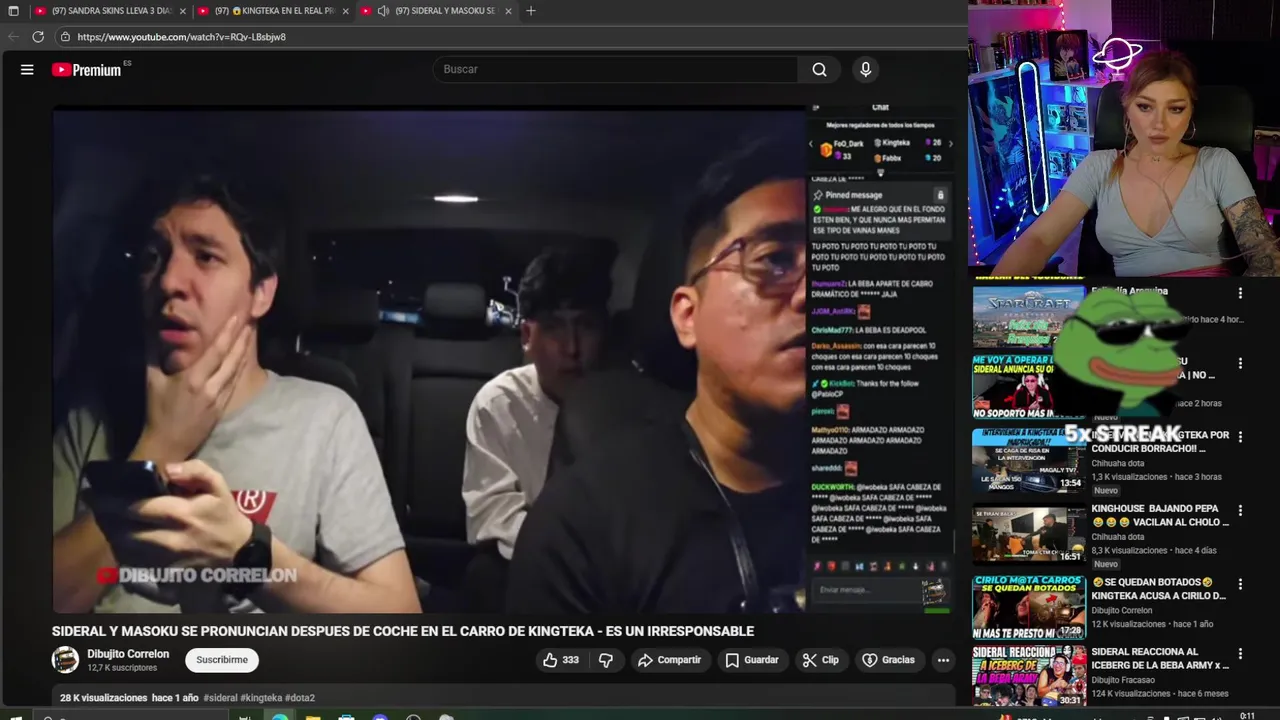
Task: Go to YouTube Premium home logo
Action: [87, 70]
